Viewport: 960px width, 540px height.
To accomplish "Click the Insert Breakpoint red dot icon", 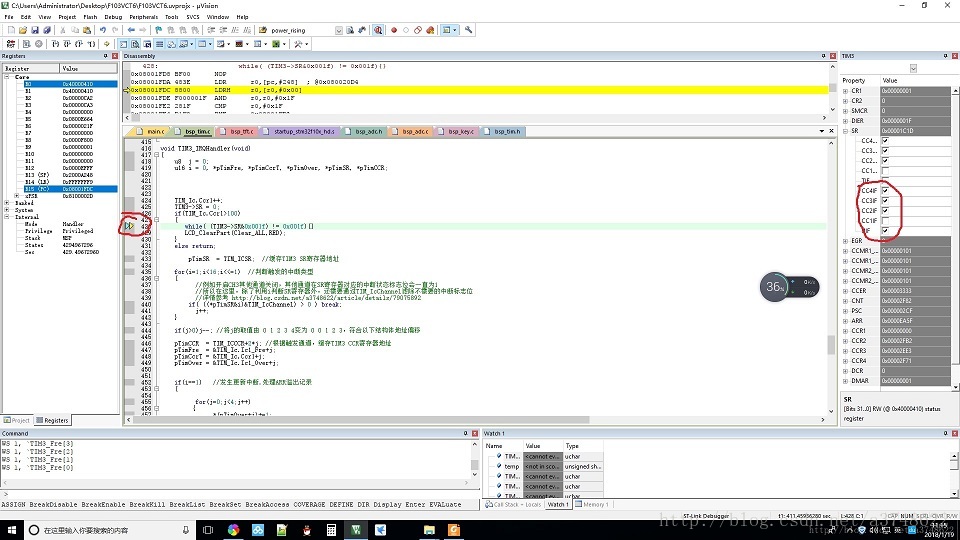I will 393,30.
